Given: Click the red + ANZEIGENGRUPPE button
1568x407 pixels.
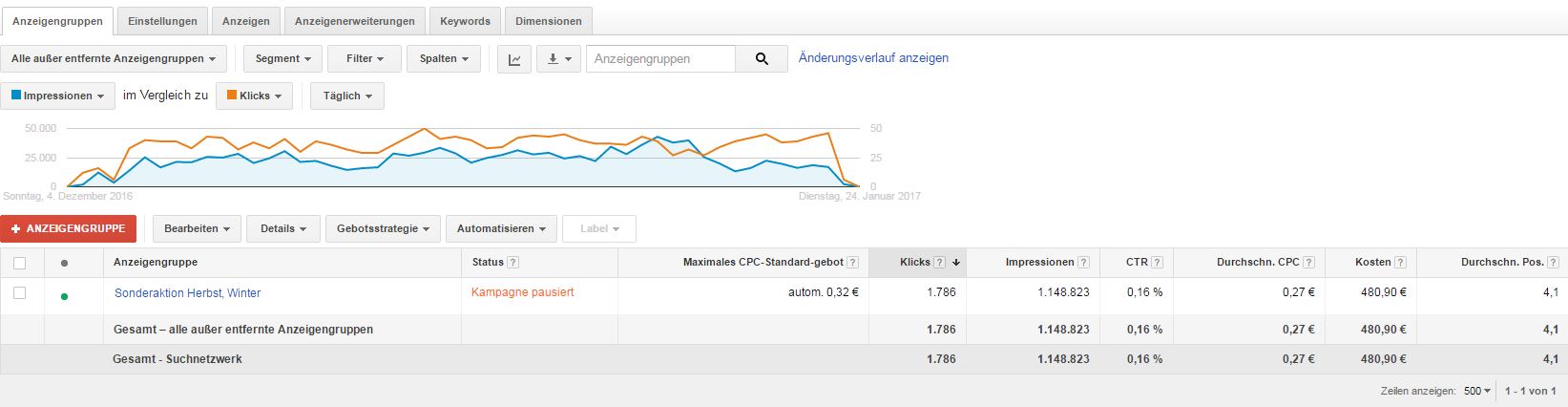Looking at the screenshot, I should (69, 229).
